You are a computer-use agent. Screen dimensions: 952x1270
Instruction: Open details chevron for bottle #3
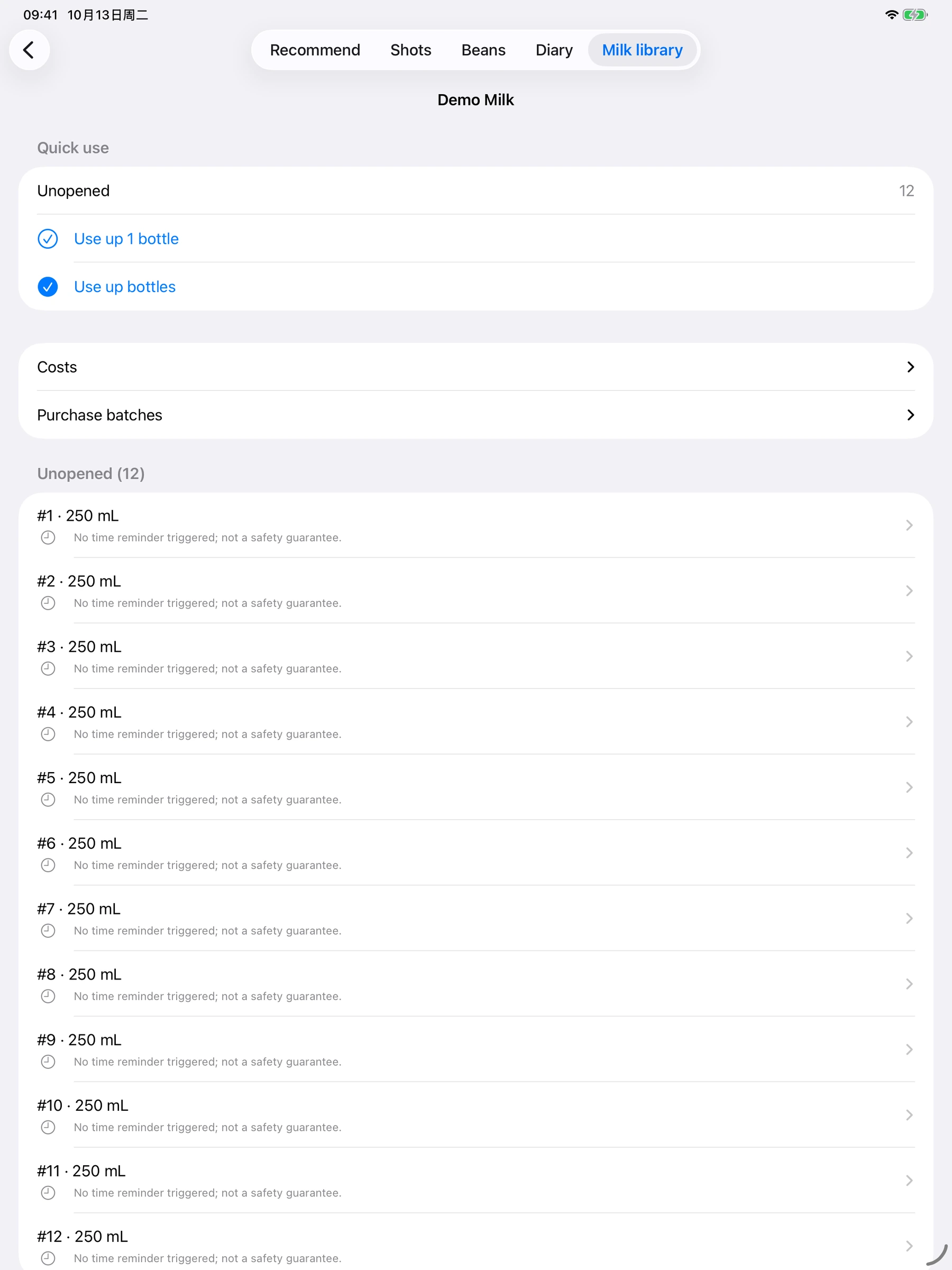point(909,656)
